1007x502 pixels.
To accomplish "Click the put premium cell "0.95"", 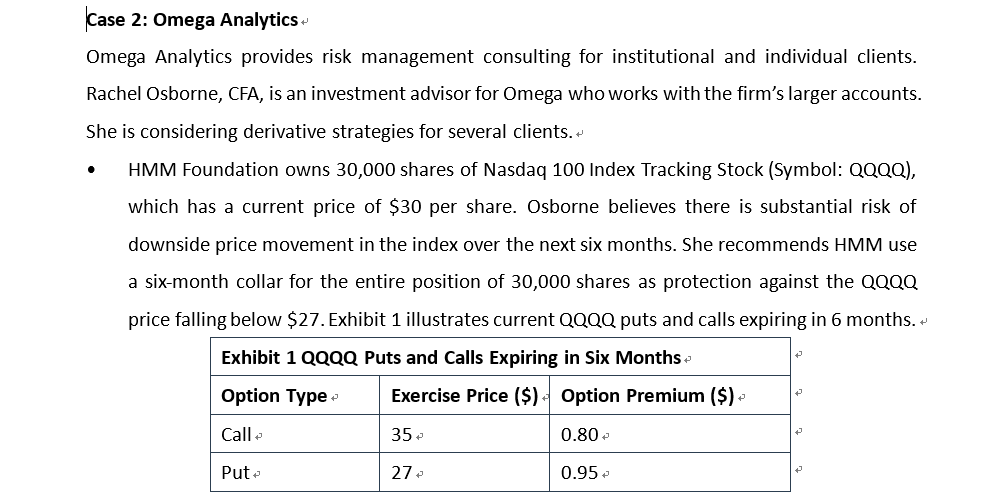I will click(x=580, y=472).
